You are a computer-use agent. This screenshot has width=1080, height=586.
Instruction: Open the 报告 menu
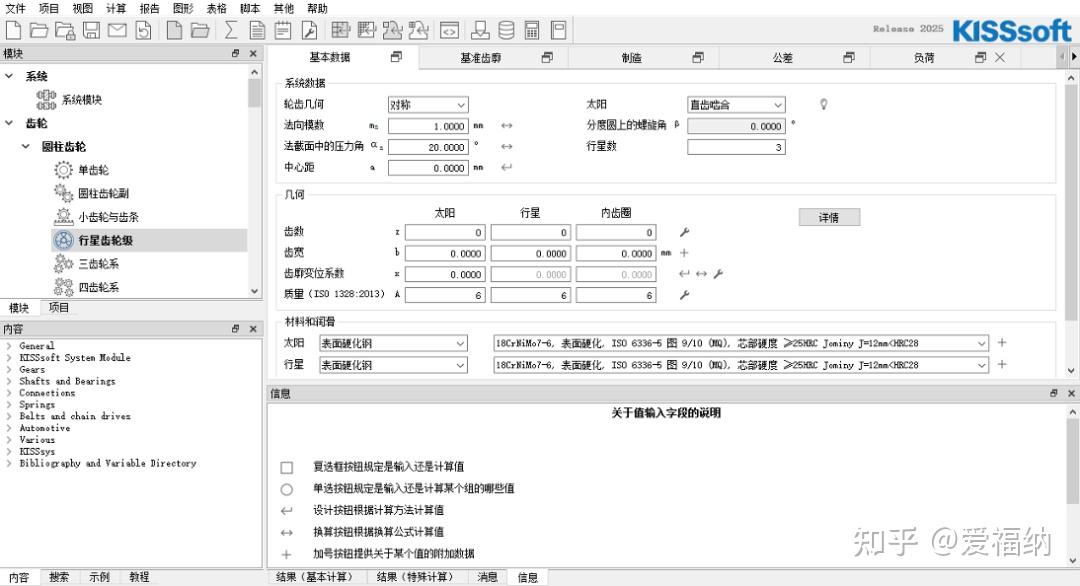click(149, 8)
